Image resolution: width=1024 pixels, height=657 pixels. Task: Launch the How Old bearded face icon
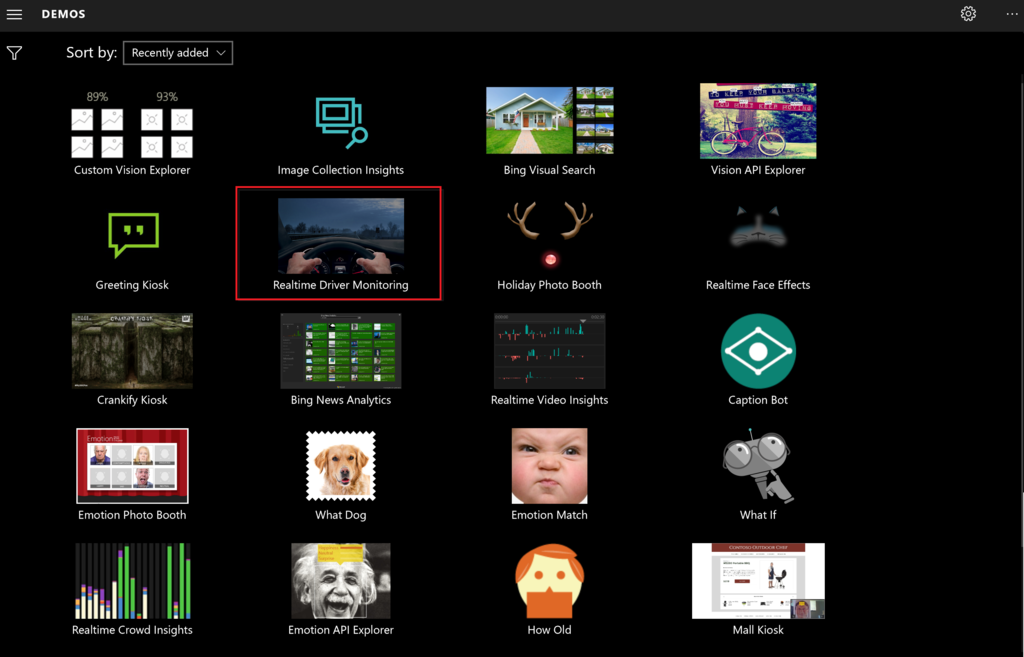(x=550, y=581)
